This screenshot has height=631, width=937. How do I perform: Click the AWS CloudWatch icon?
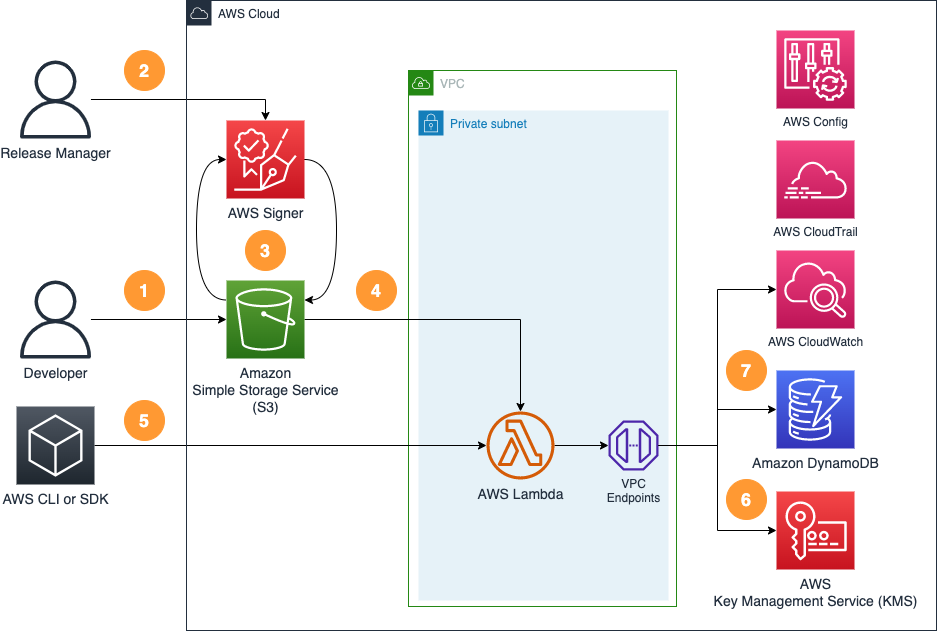click(x=815, y=289)
